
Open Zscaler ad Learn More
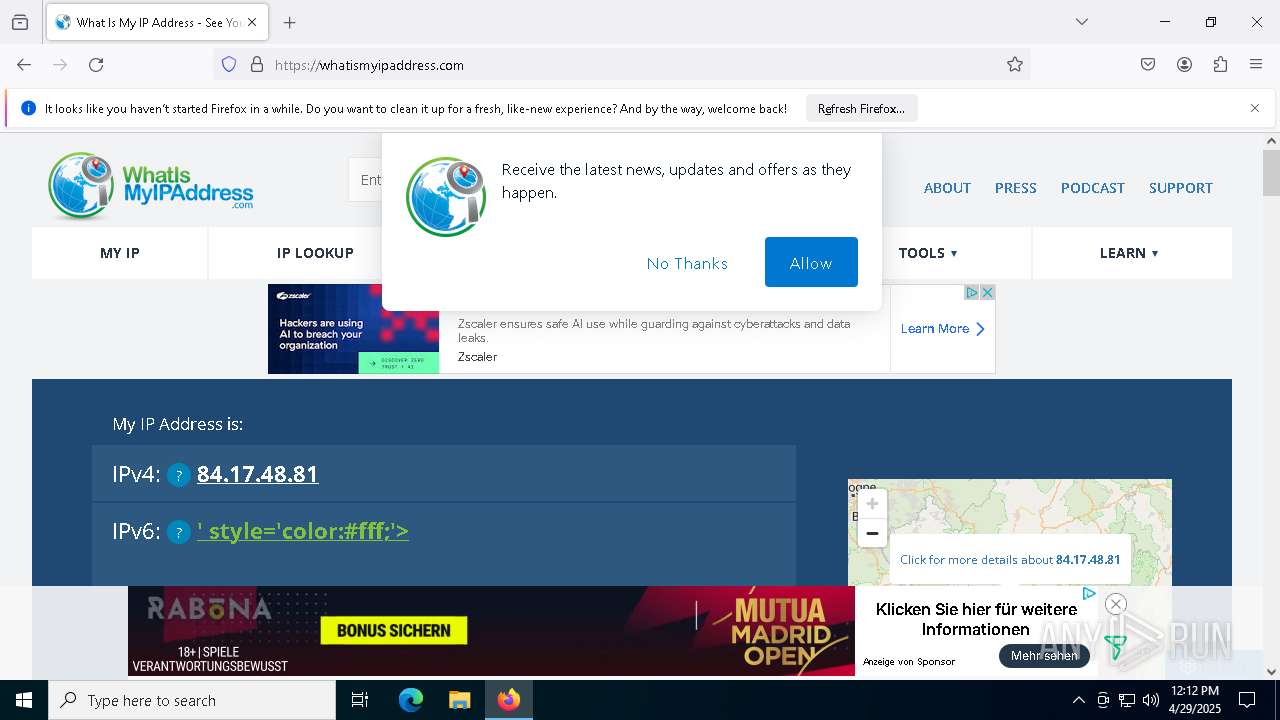click(x=942, y=328)
